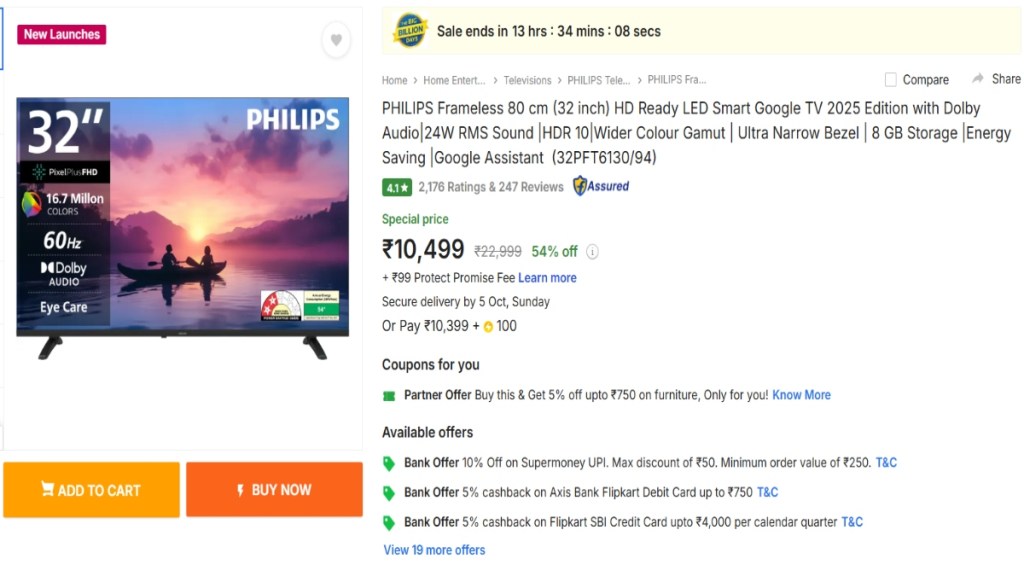
Task: Open T&C for Supermoney UPI offer
Action: [x=886, y=463]
